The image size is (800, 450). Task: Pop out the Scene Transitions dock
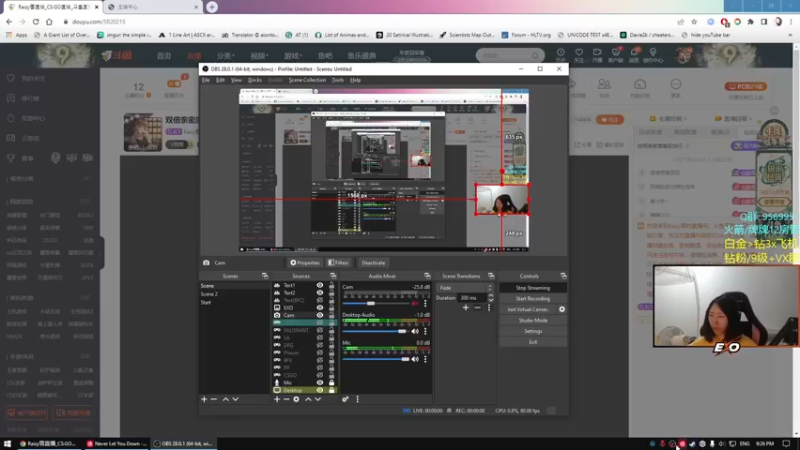click(x=491, y=276)
